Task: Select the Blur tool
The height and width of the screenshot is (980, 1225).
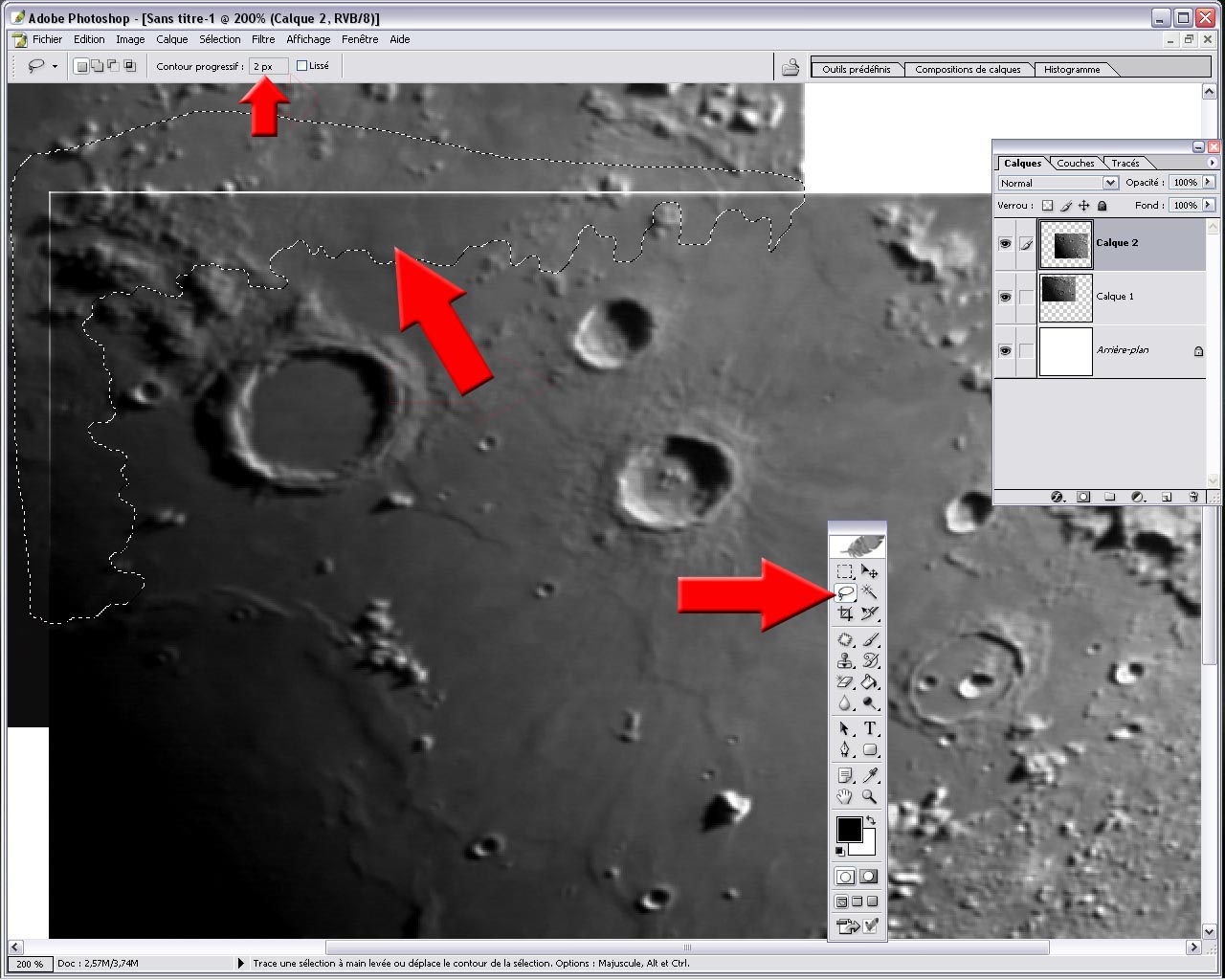Action: [x=845, y=702]
